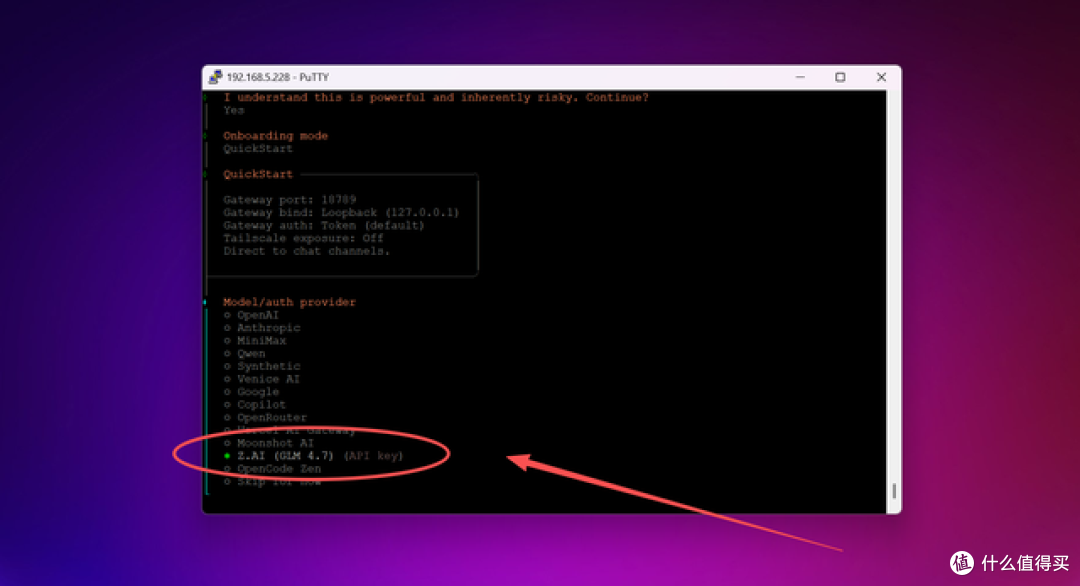Click the 'Onboarding mode' heading
1080x586 pixels.
point(276,136)
